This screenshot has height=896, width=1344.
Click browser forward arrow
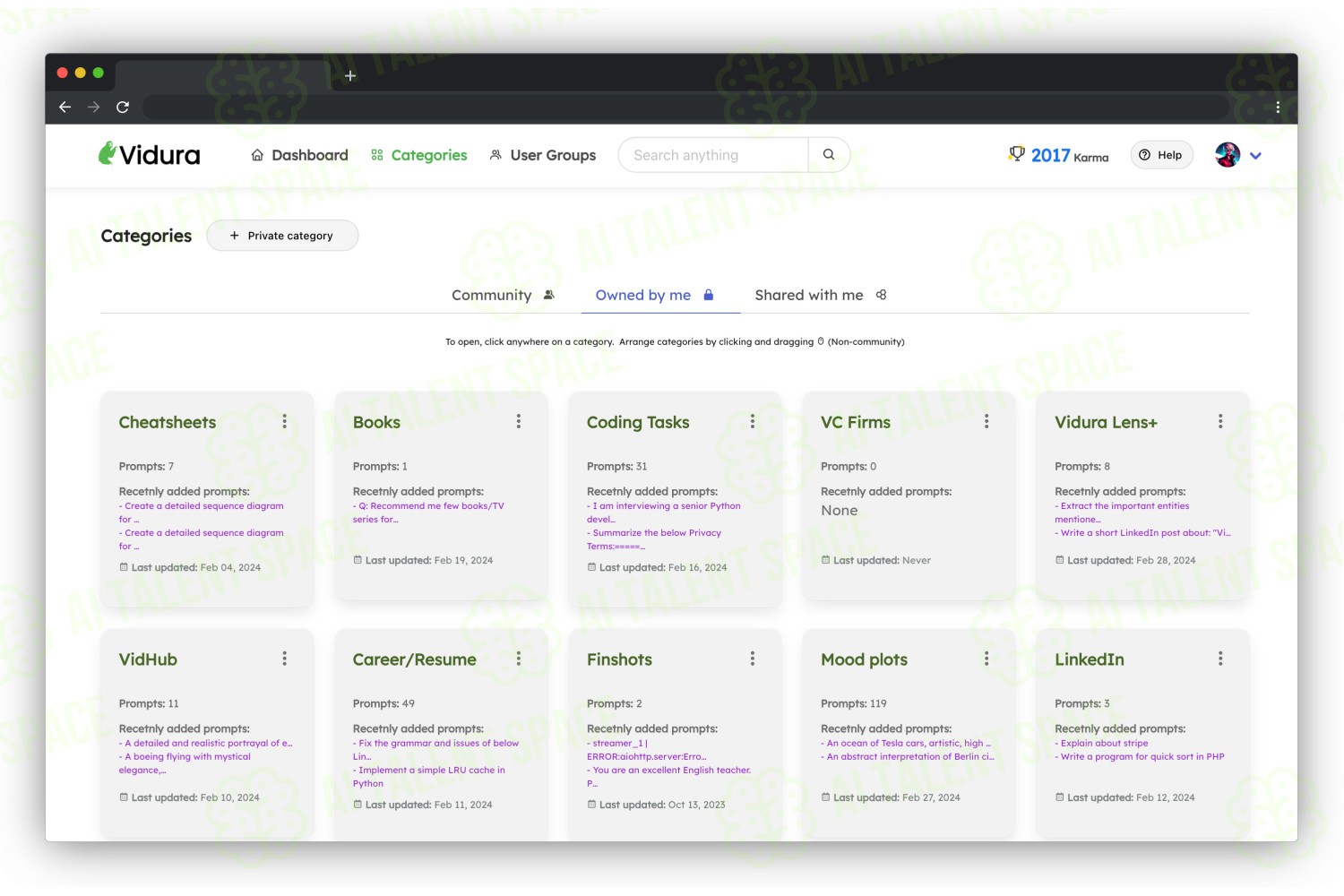pyautogui.click(x=94, y=107)
